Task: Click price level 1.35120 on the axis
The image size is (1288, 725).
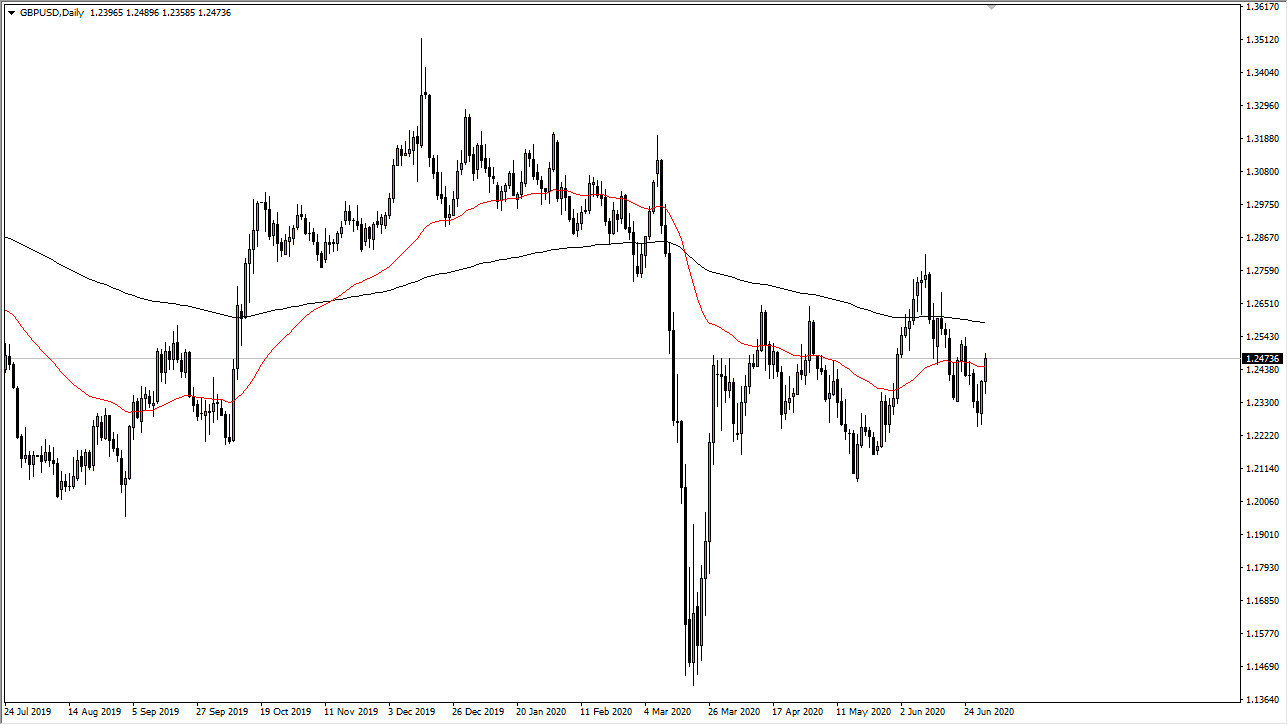Action: 1262,40
